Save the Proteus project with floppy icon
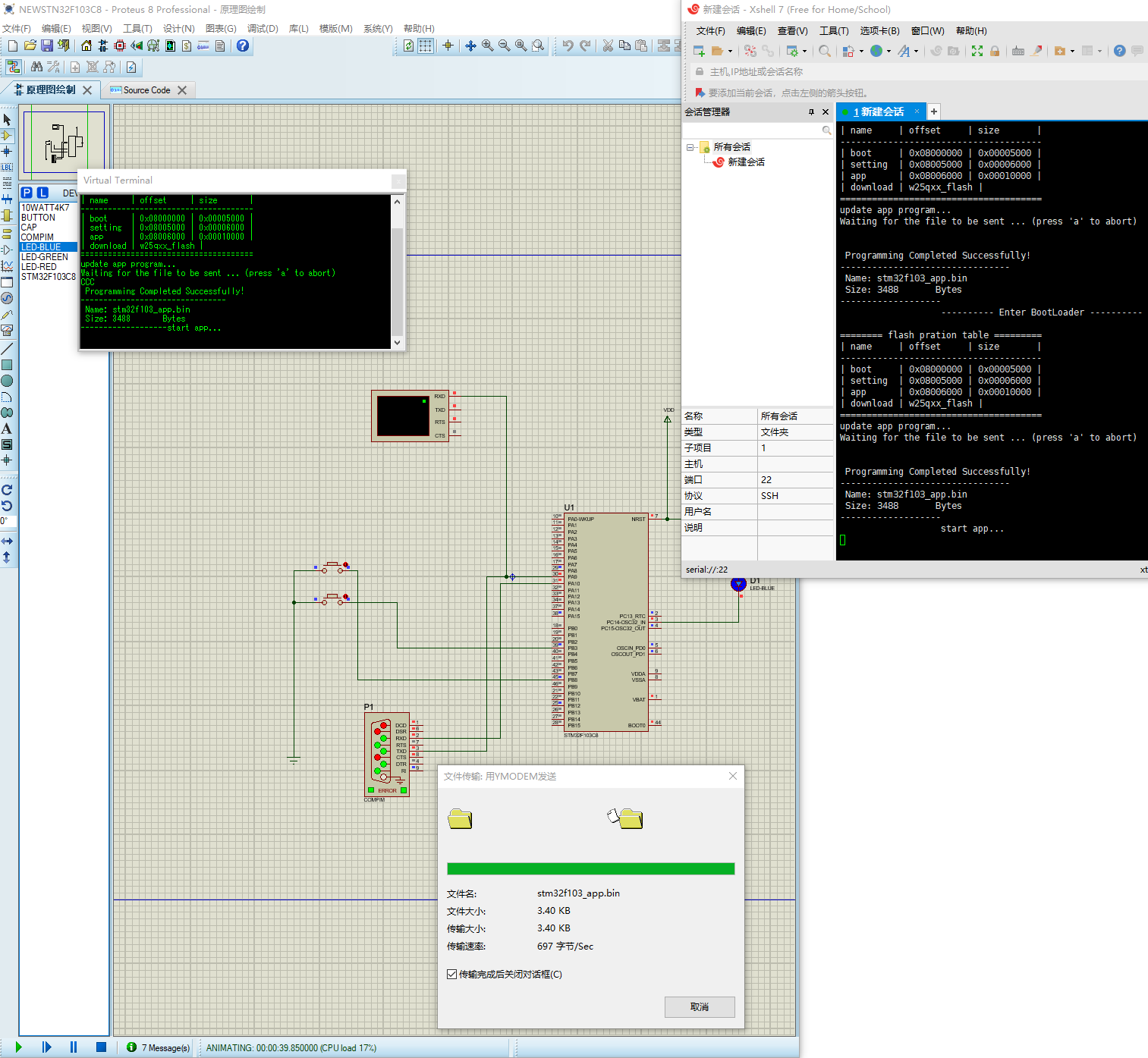This screenshot has width=1148, height=1058. 47,46
